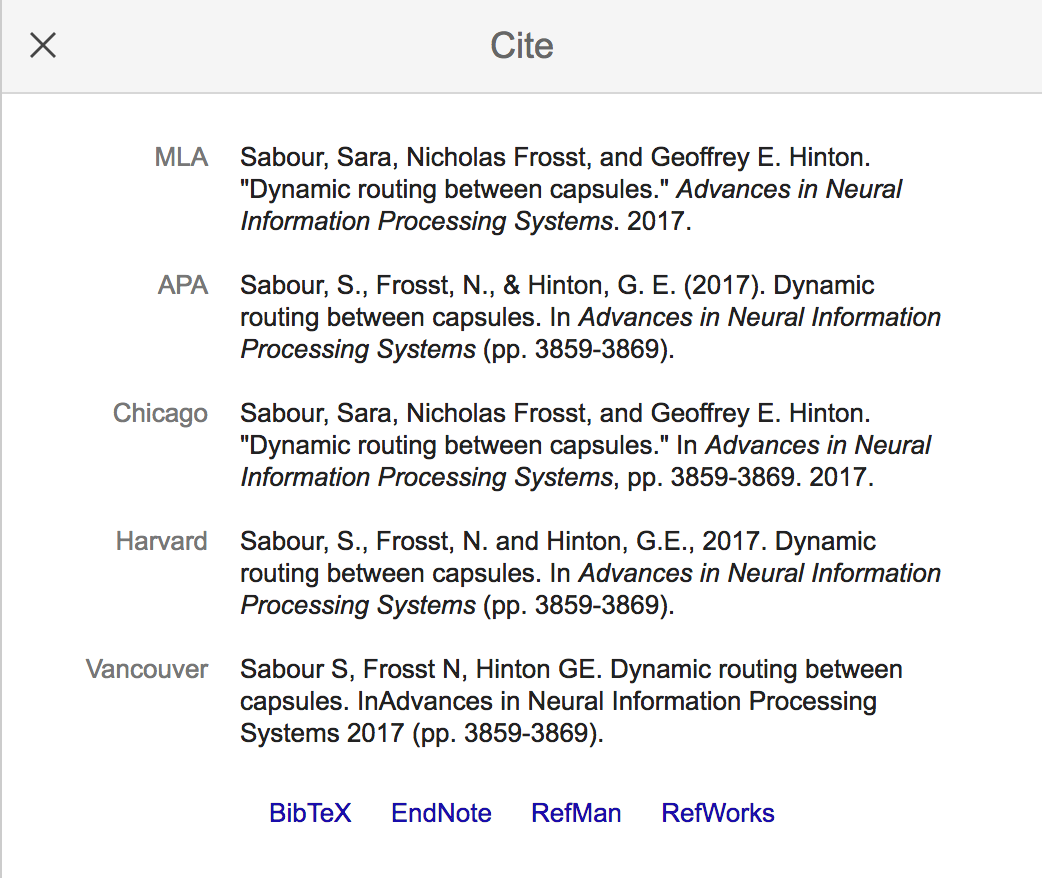The image size is (1042, 878).
Task: Click the Harvard style label
Action: (x=162, y=541)
